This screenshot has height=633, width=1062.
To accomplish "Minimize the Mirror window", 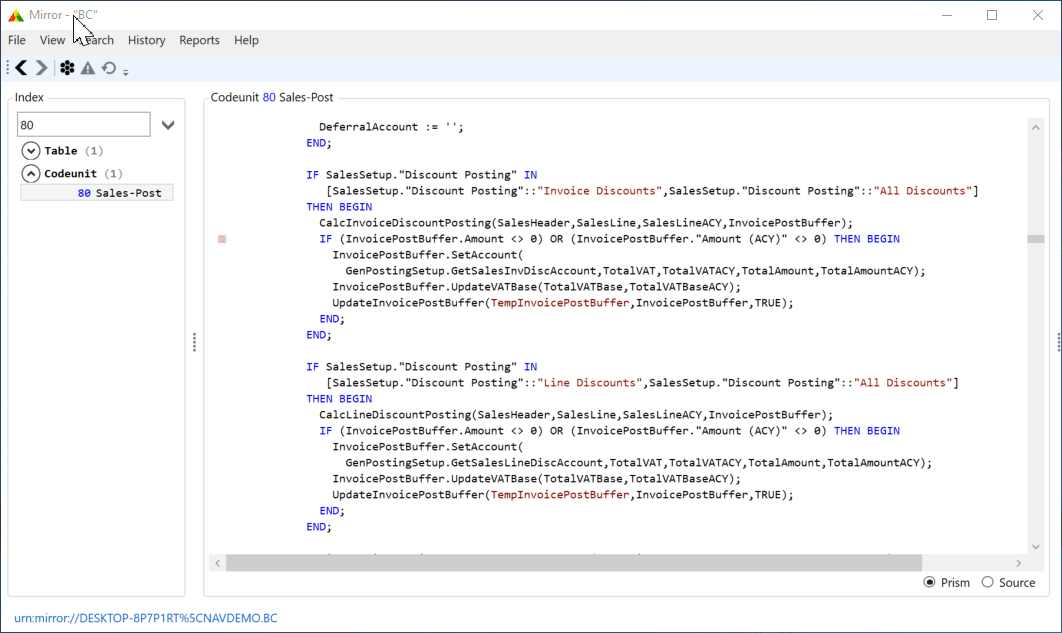I will [947, 15].
